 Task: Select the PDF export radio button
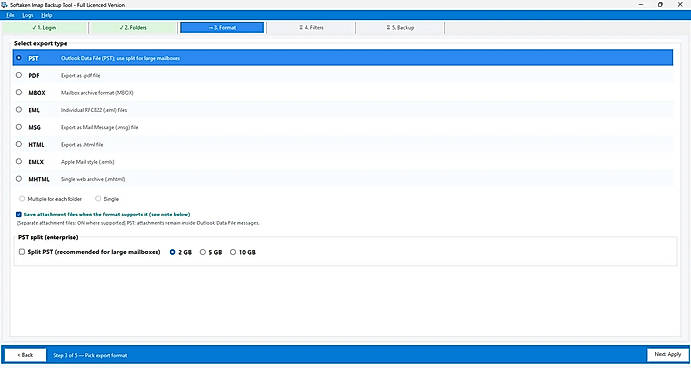pos(19,75)
